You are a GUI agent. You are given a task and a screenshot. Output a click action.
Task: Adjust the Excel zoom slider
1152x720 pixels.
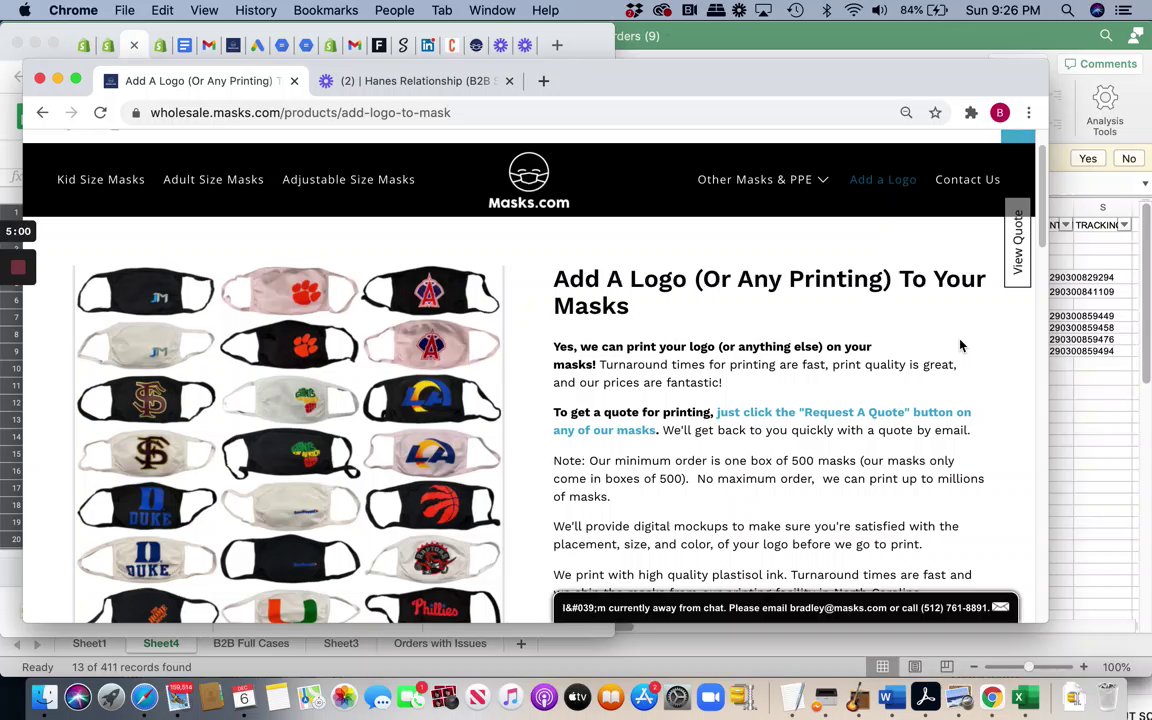click(1029, 666)
